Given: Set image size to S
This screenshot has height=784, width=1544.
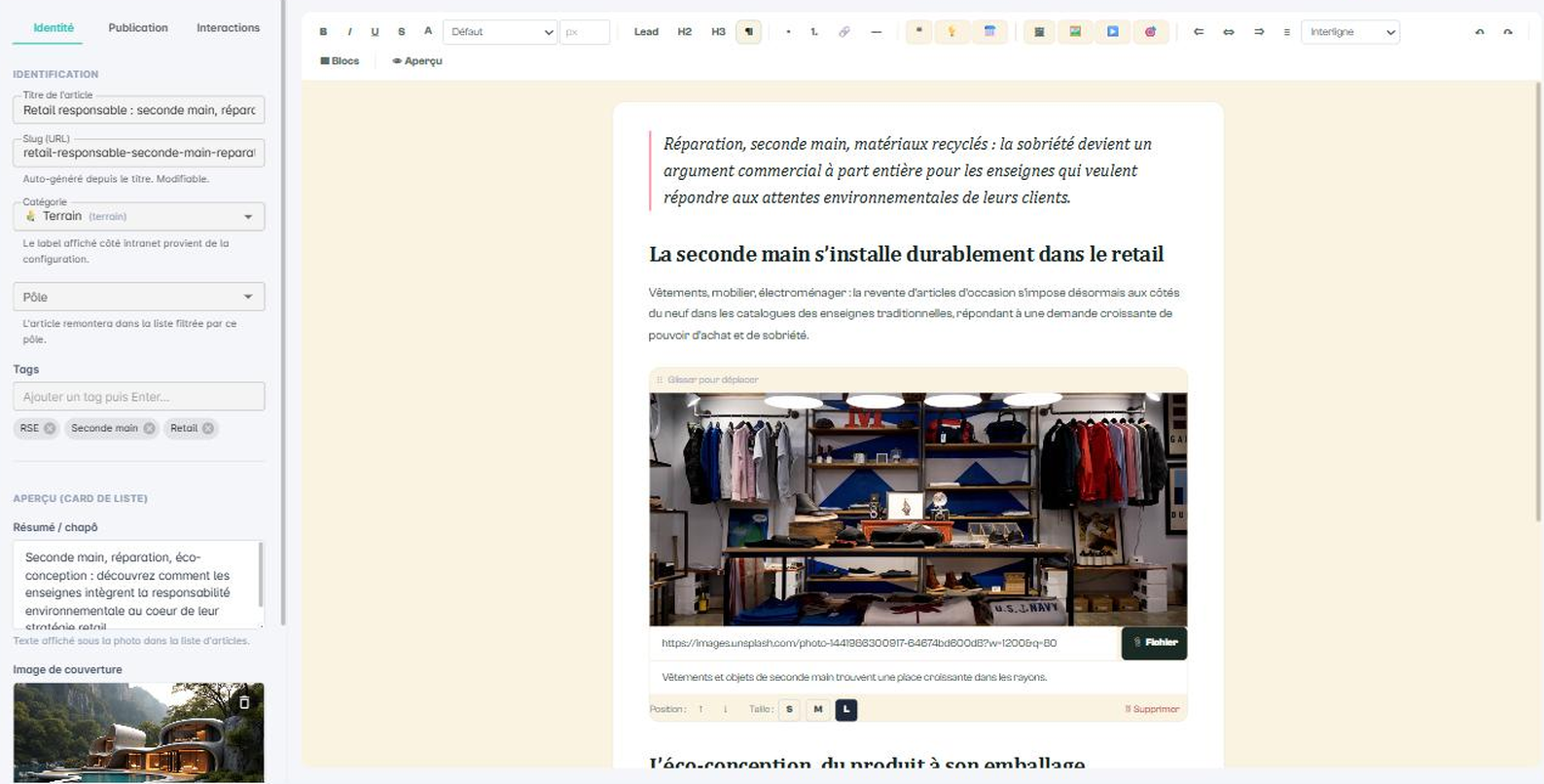Looking at the screenshot, I should coord(789,709).
